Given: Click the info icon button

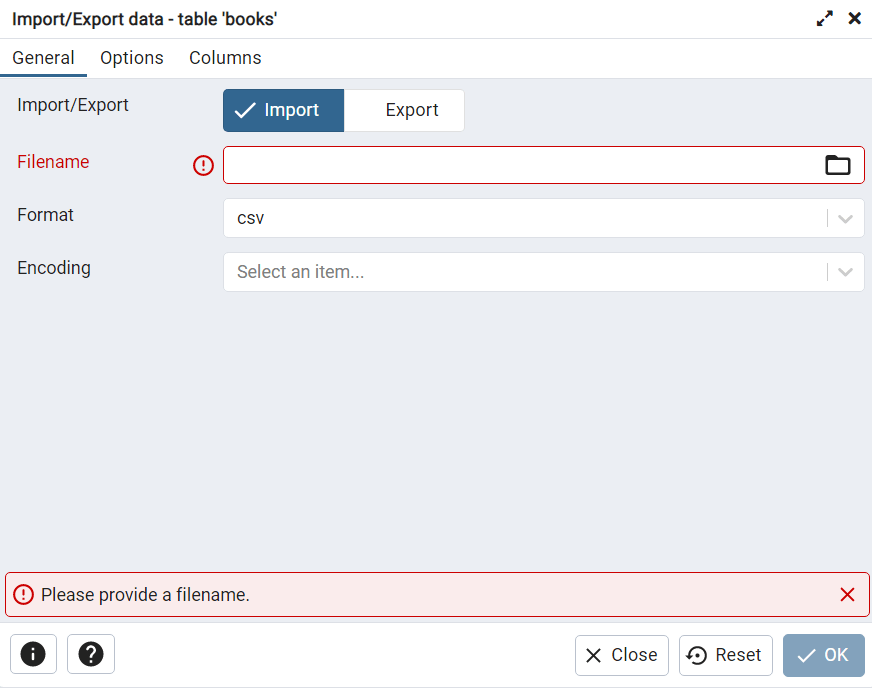Looking at the screenshot, I should (x=33, y=654).
